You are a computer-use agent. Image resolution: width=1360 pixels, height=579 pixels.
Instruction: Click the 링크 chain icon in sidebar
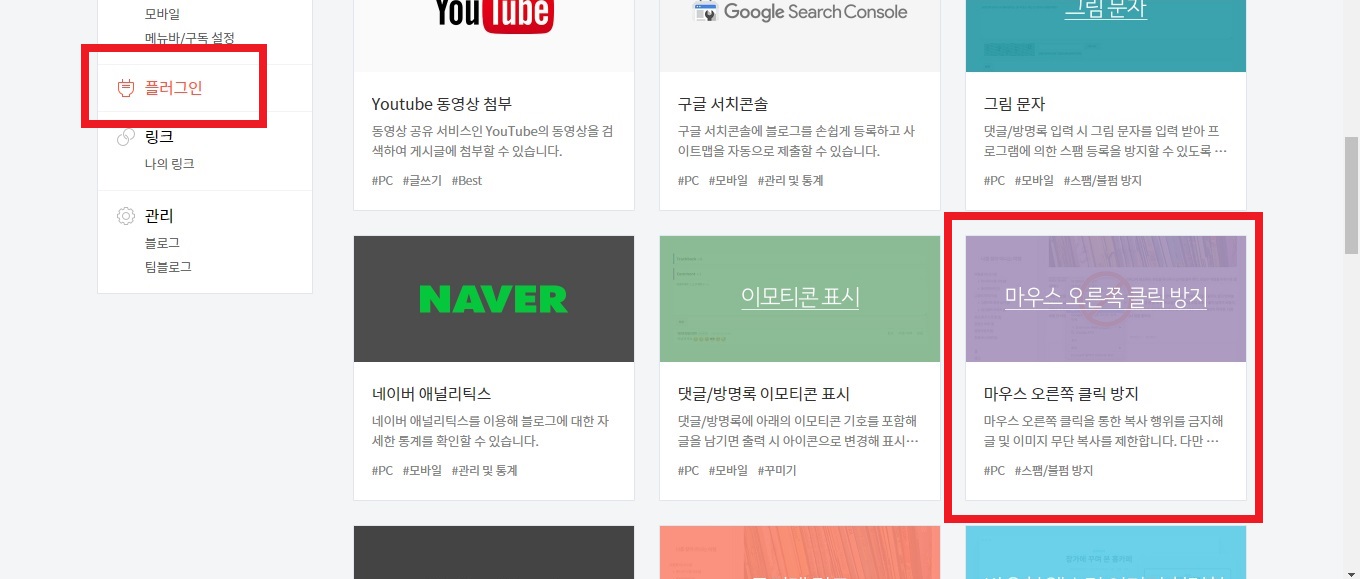click(126, 137)
